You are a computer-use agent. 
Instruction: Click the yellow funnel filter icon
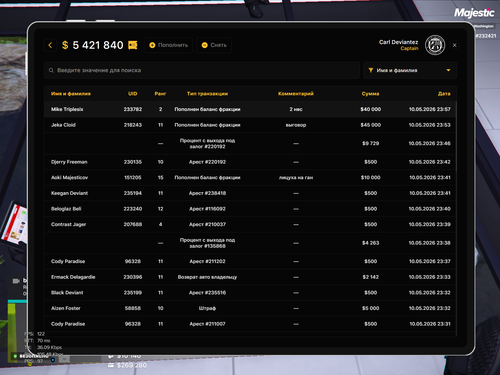point(371,70)
